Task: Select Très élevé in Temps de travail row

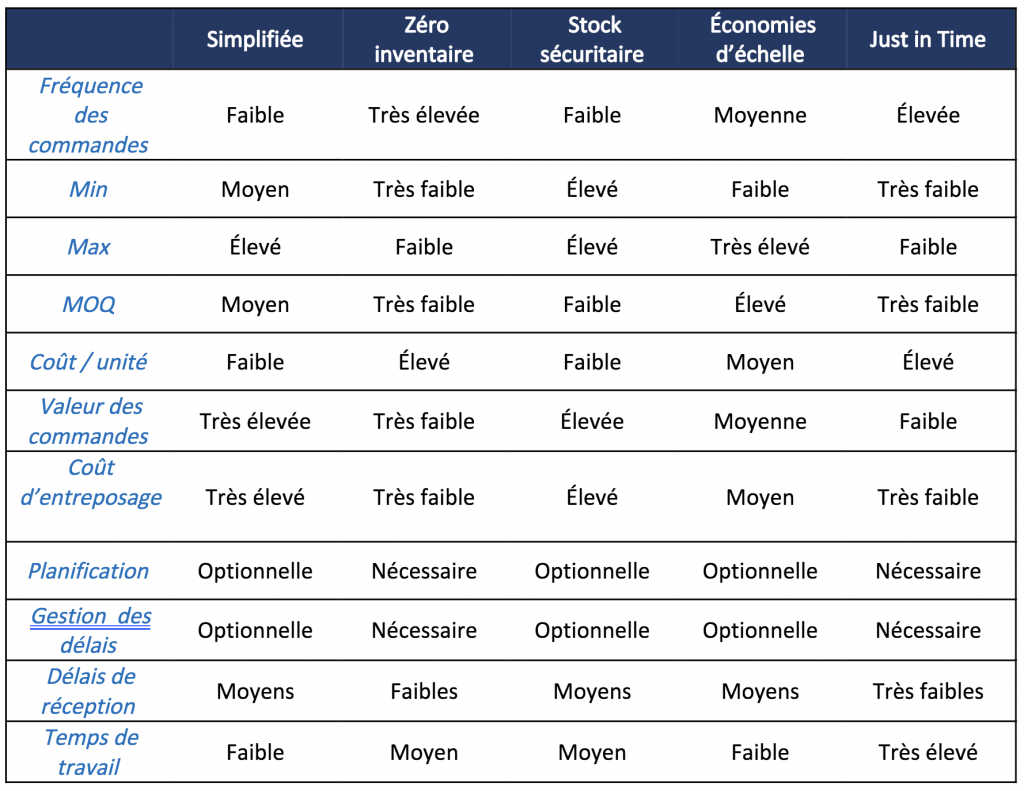Action: [x=928, y=752]
